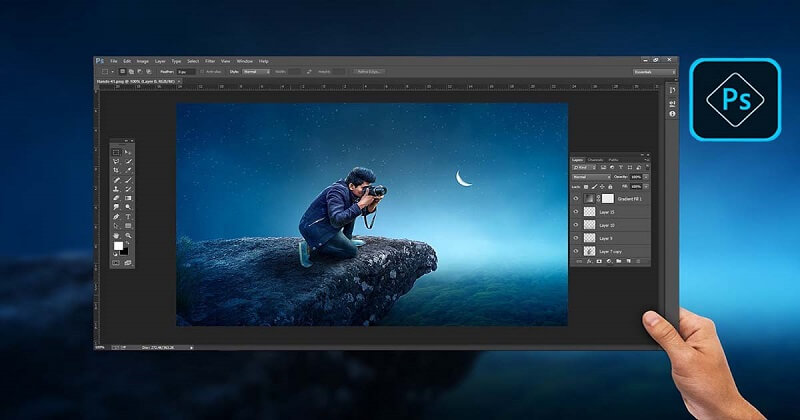Click Lock image pixels brush icon
This screenshot has height=420, width=800.
tap(594, 187)
